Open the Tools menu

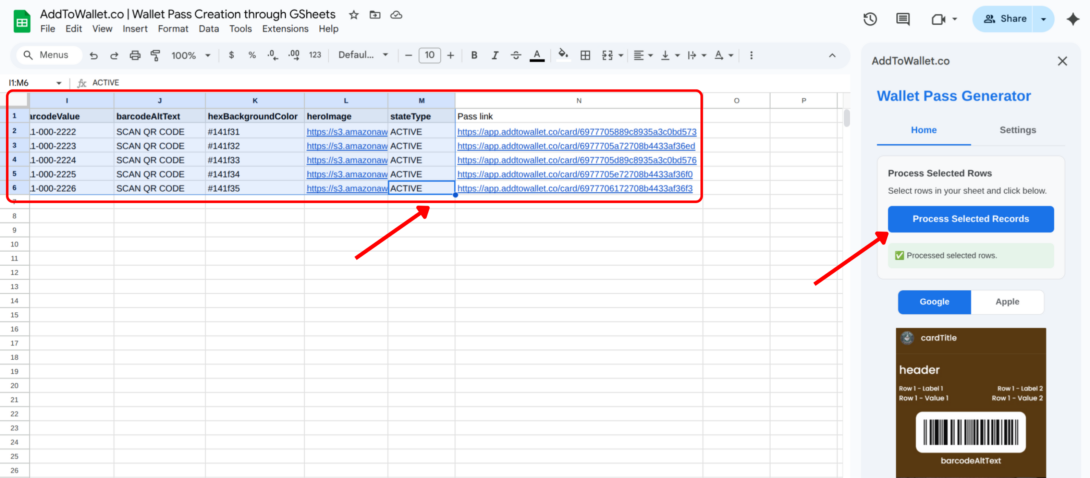241,29
